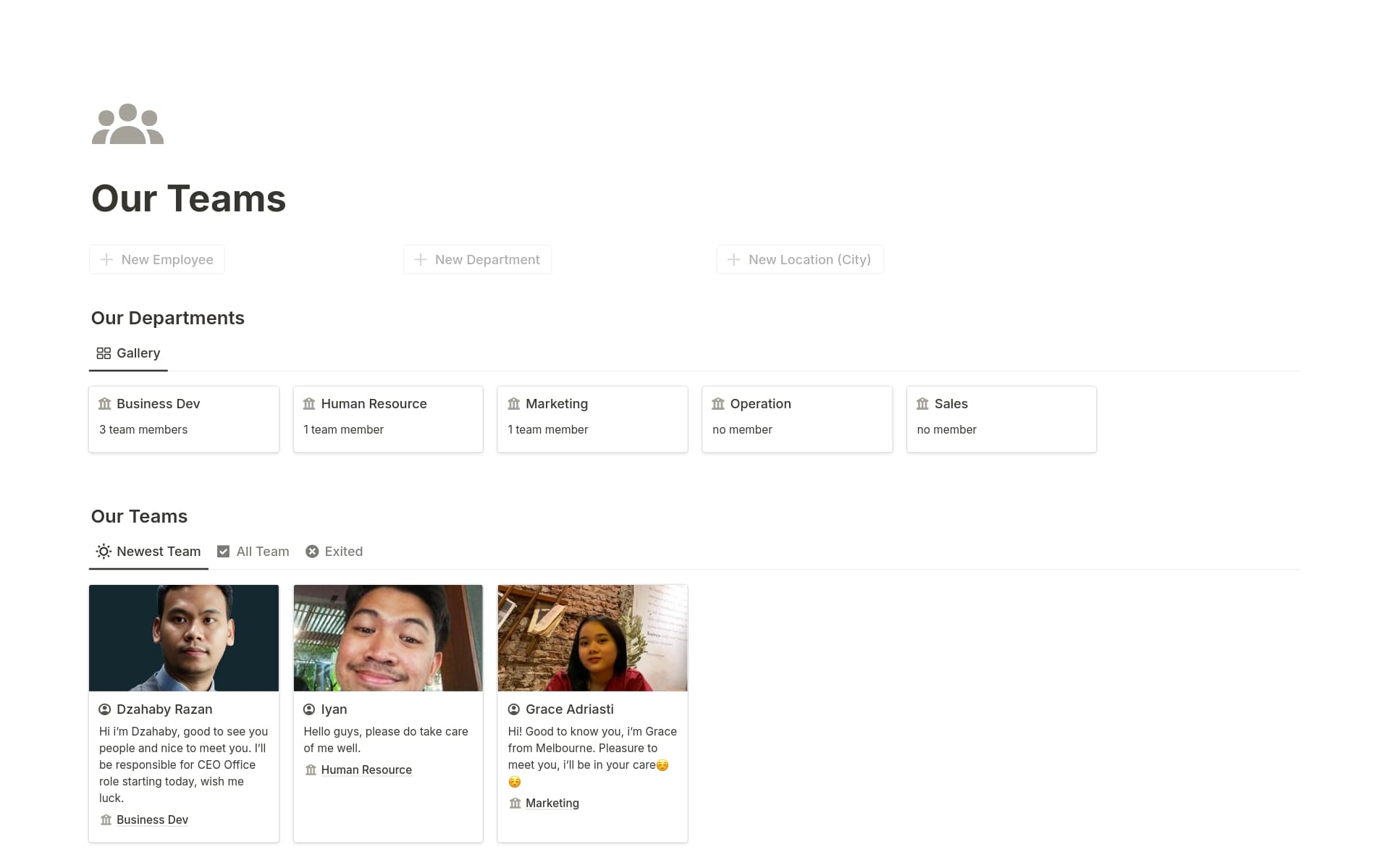1390x868 pixels.
Task: Click the people icon above Our Teams title
Action: [x=127, y=123]
